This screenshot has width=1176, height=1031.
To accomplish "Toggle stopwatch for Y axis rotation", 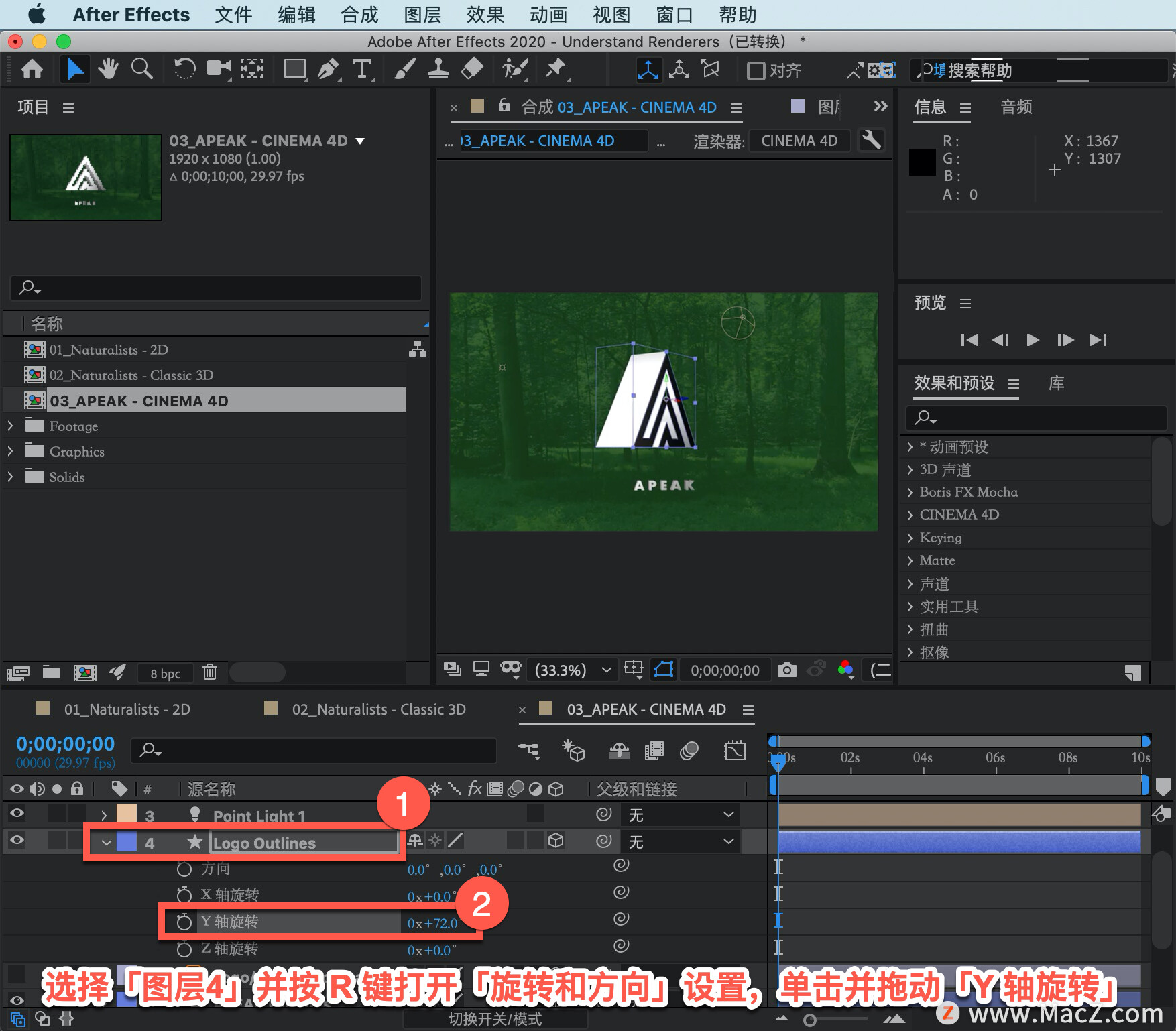I will (184, 922).
